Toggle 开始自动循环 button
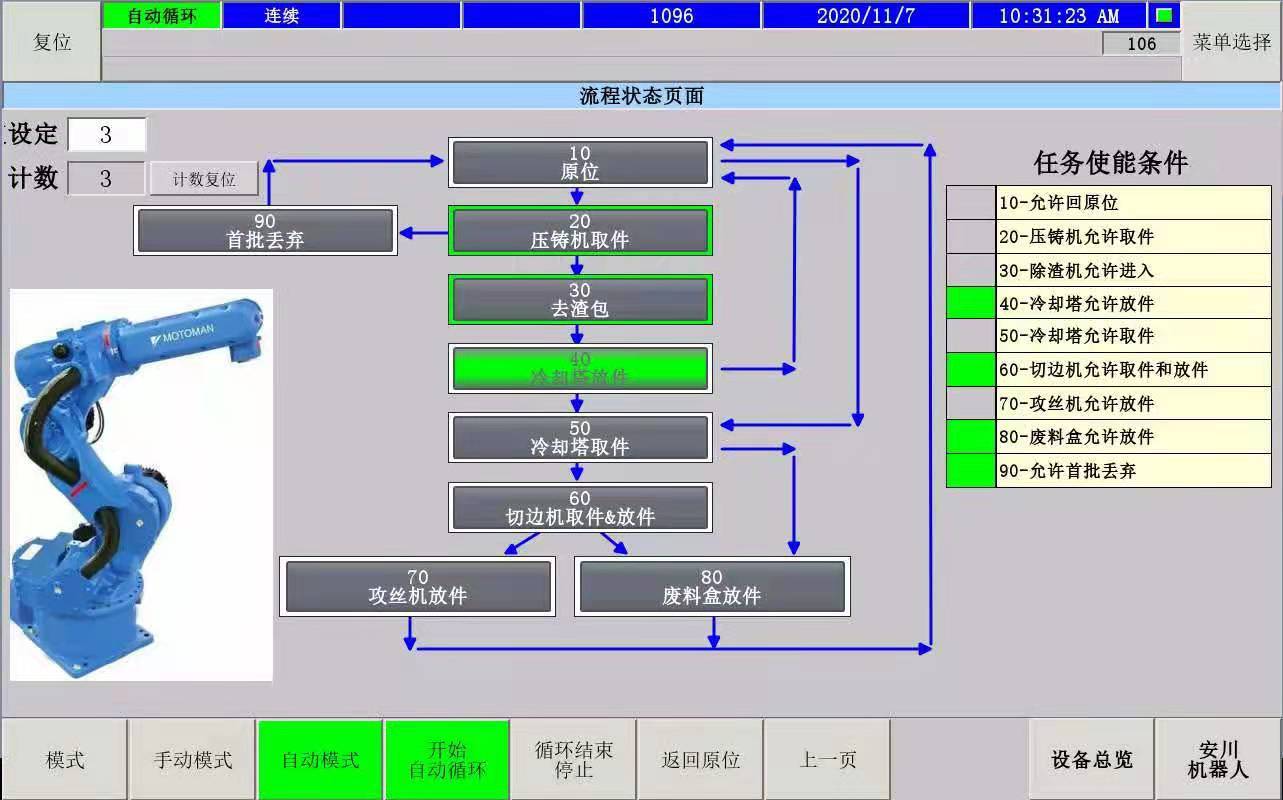1283x800 pixels. tap(447, 760)
